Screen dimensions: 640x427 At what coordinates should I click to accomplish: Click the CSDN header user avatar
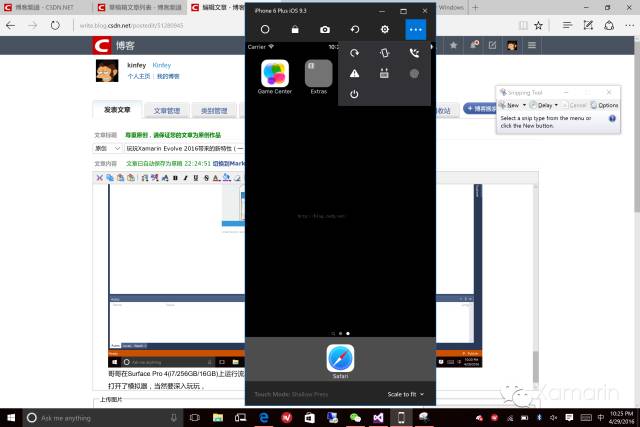pyautogui.click(x=512, y=45)
